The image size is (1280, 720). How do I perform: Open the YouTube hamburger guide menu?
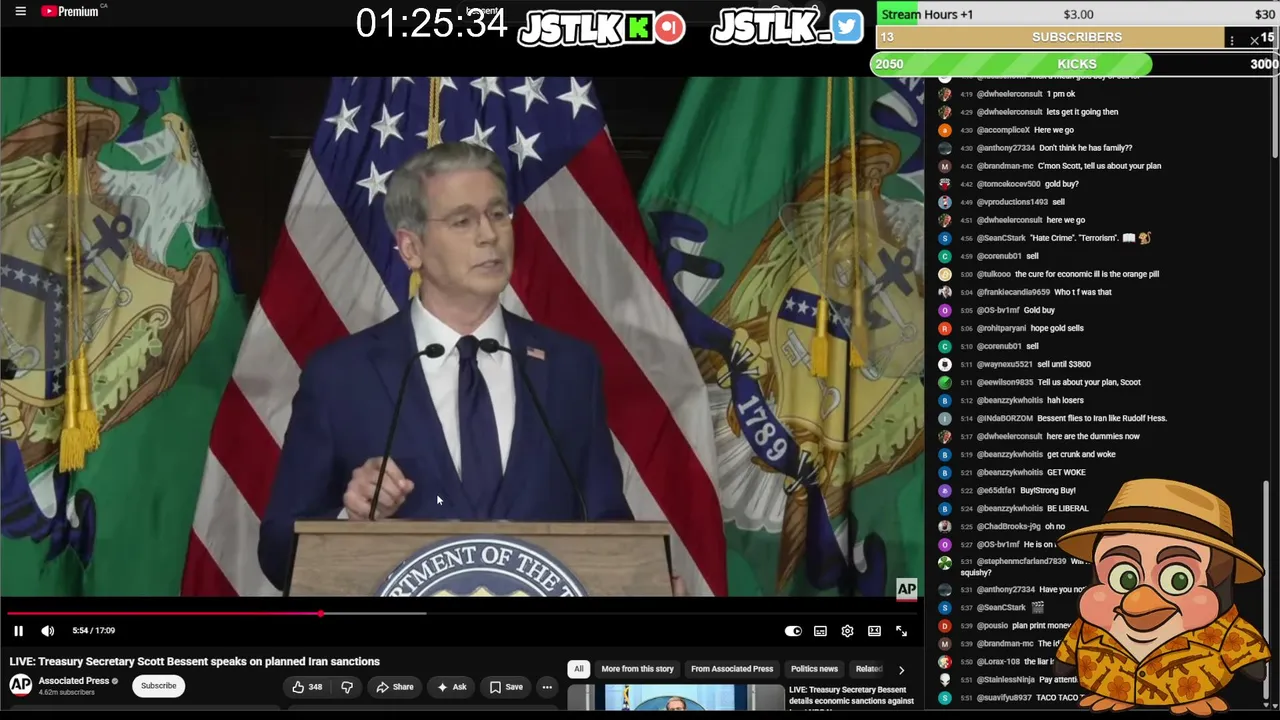click(20, 11)
